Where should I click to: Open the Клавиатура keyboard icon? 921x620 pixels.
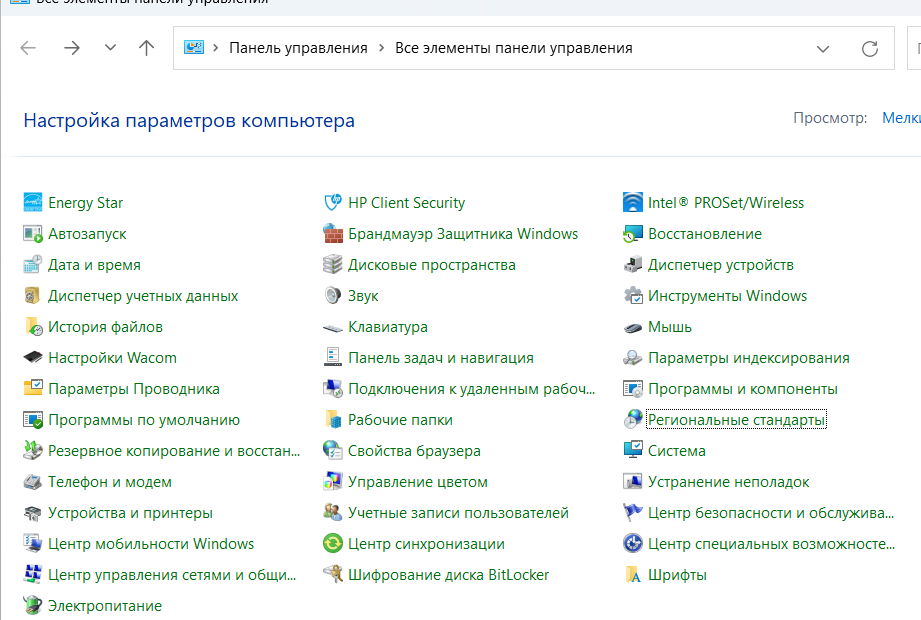tap(333, 327)
